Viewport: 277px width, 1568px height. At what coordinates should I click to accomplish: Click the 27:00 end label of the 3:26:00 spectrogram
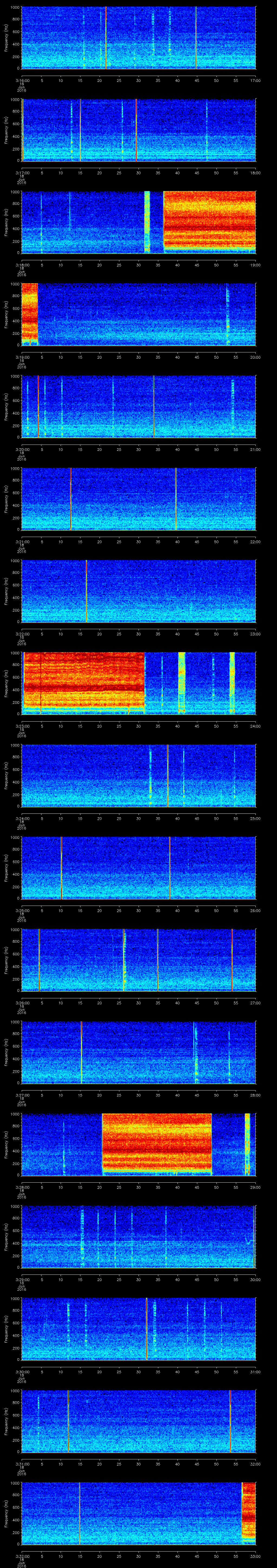255,1003
